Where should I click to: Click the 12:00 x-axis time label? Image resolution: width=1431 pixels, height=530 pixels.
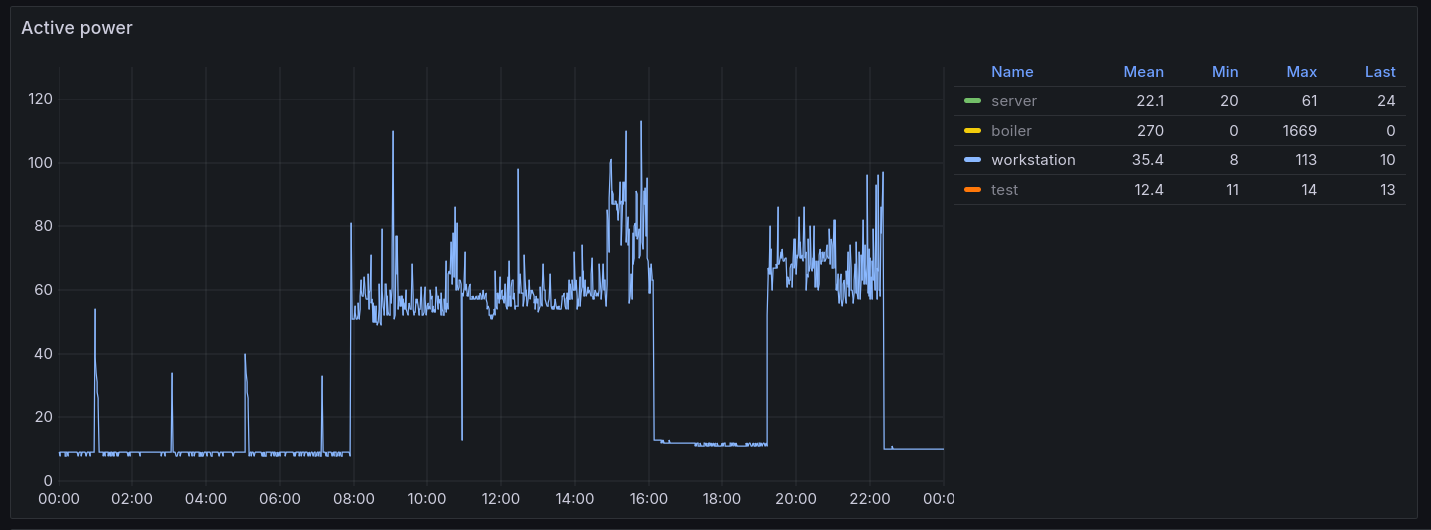click(x=501, y=498)
